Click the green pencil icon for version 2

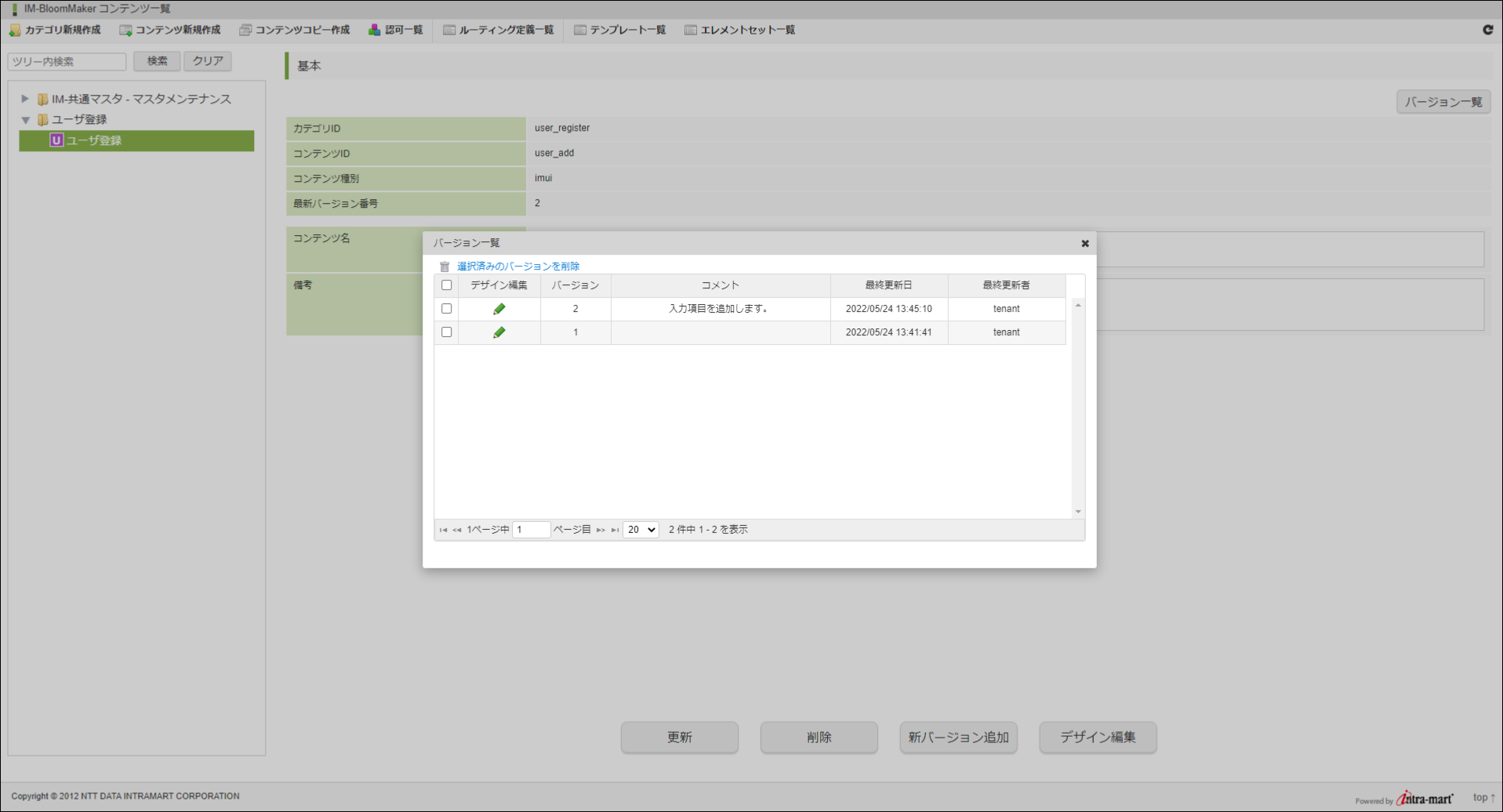pyautogui.click(x=499, y=308)
